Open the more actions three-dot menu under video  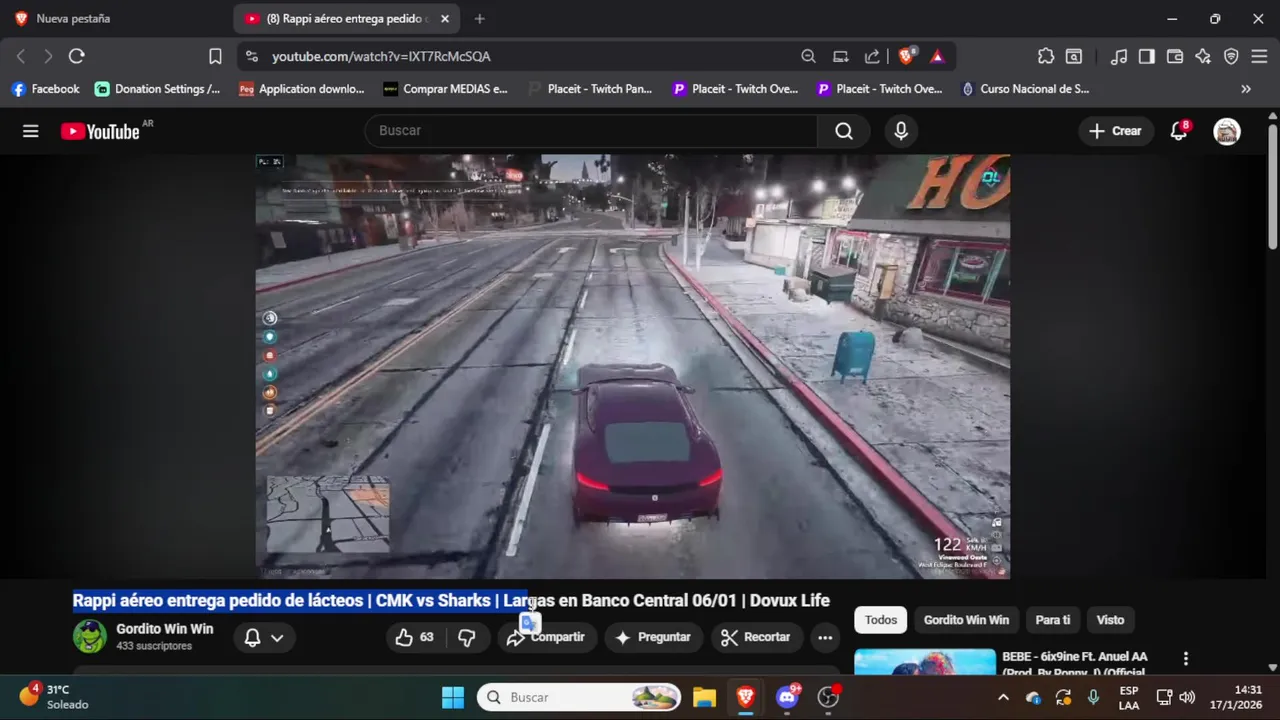(x=825, y=637)
